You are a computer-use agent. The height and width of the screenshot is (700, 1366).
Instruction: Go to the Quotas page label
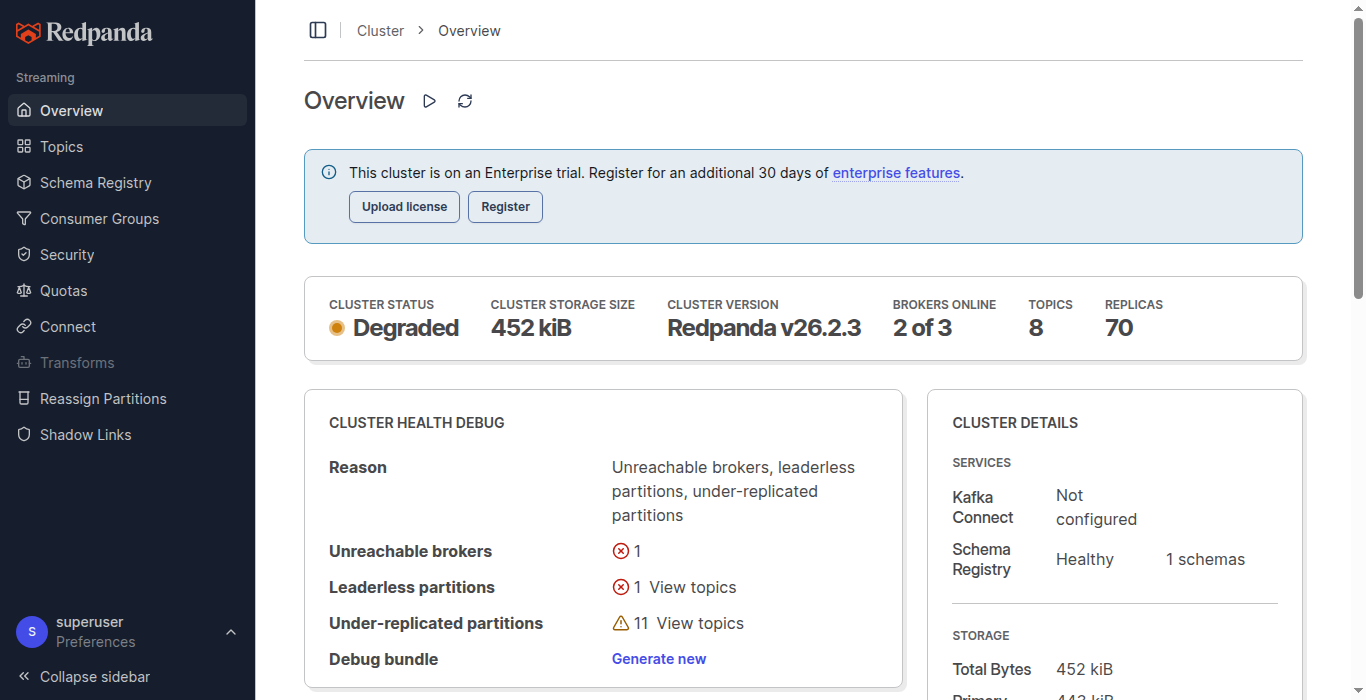(x=64, y=291)
